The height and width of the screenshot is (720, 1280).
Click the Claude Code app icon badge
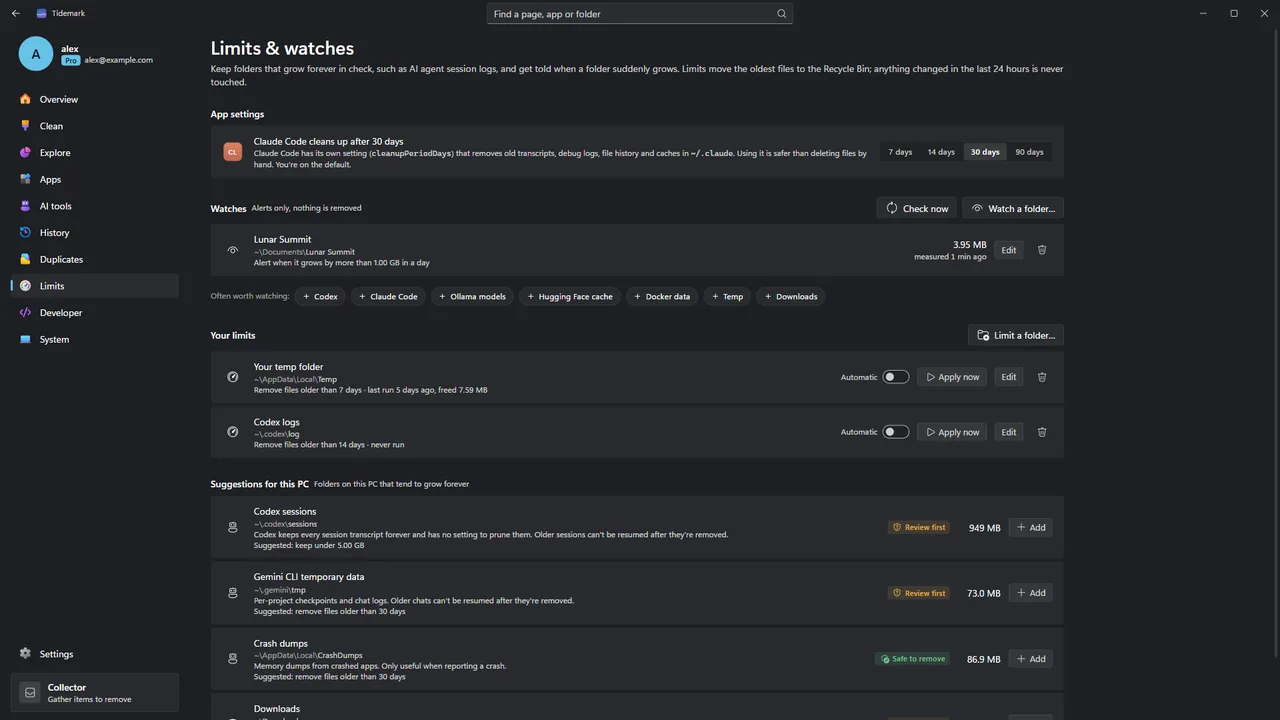(233, 152)
